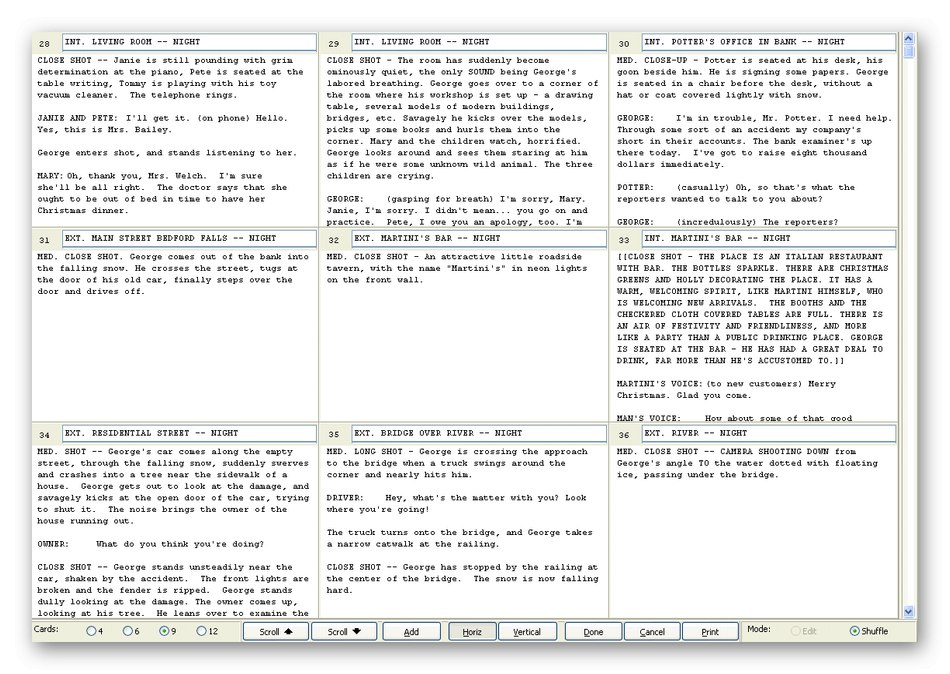Click heading field EXT. MARTINI'S BAR
This screenshot has width=950, height=674.
click(x=479, y=238)
